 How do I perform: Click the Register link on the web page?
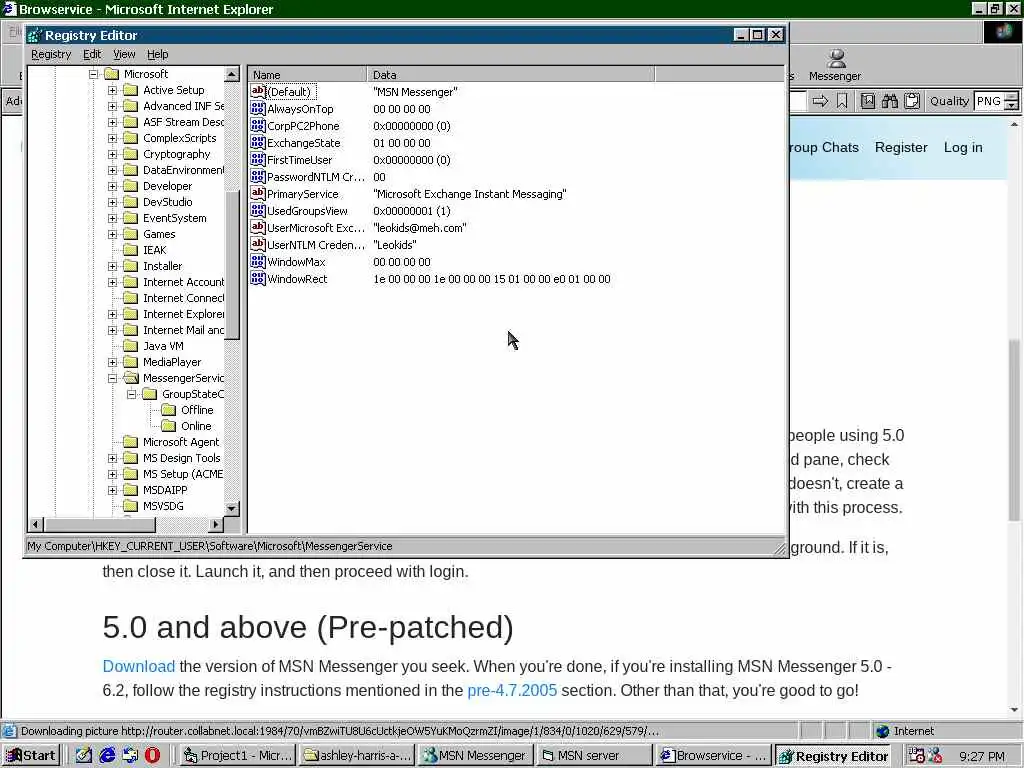pyautogui.click(x=901, y=147)
